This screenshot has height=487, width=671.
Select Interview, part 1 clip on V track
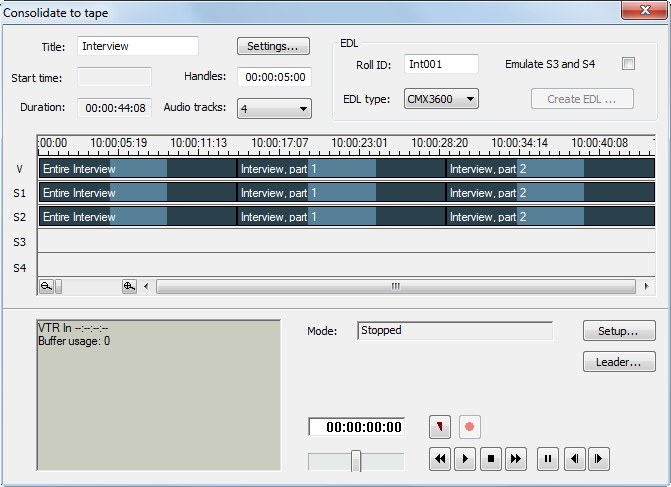[x=341, y=169]
